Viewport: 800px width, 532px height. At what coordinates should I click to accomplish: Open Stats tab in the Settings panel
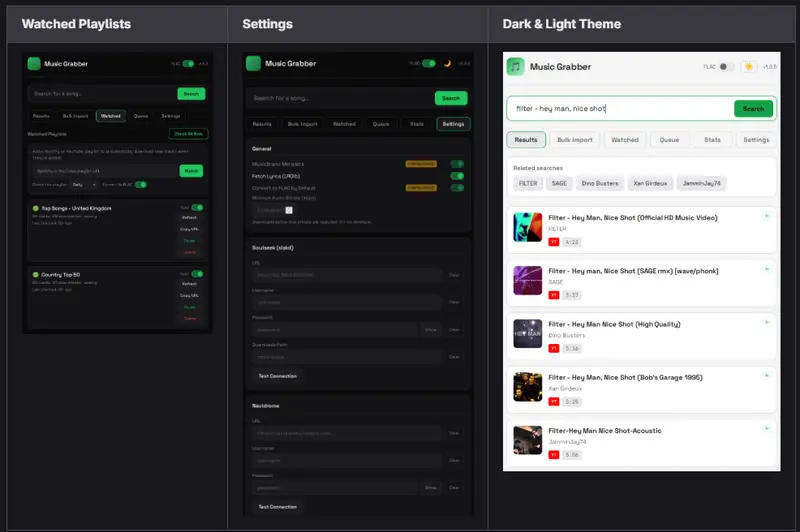point(417,124)
